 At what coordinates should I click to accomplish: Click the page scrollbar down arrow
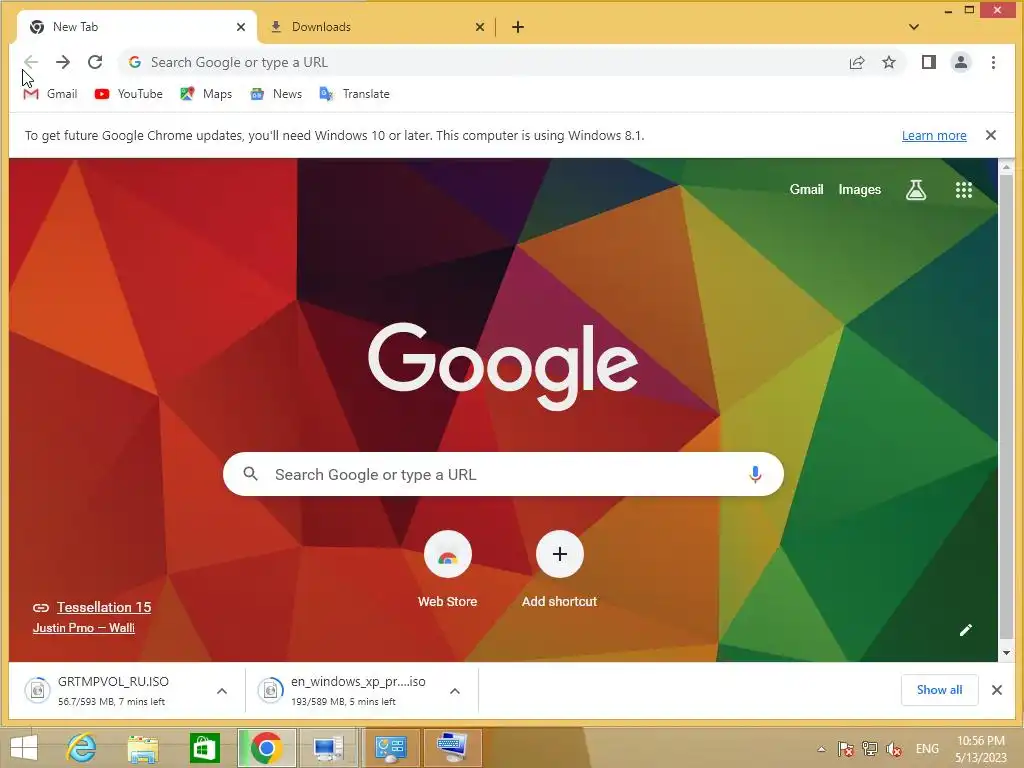click(x=1006, y=652)
